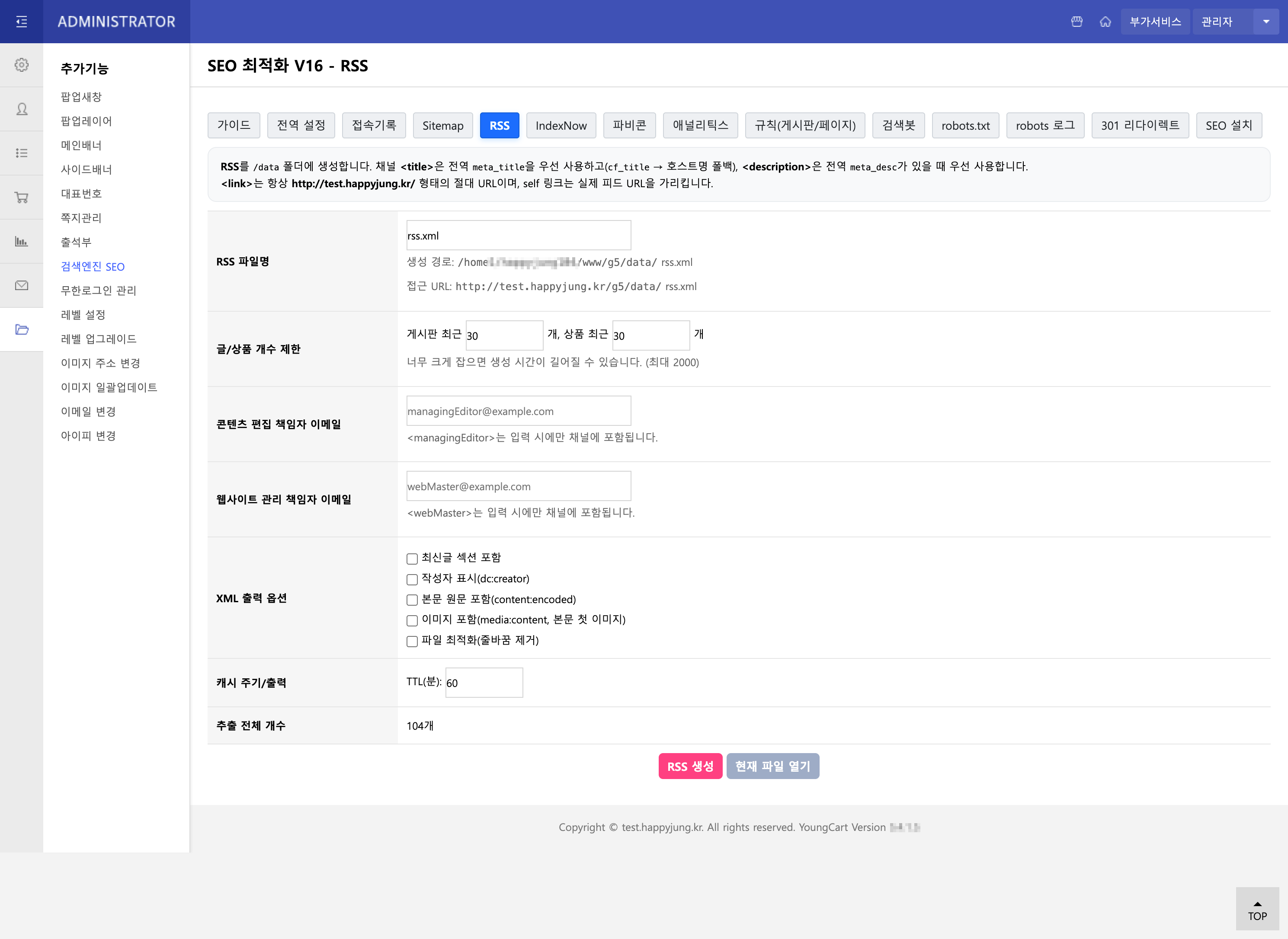Image resolution: width=1288 pixels, height=939 pixels.
Task: Check 작성자 표시(dc:creator) option
Action: (x=412, y=579)
